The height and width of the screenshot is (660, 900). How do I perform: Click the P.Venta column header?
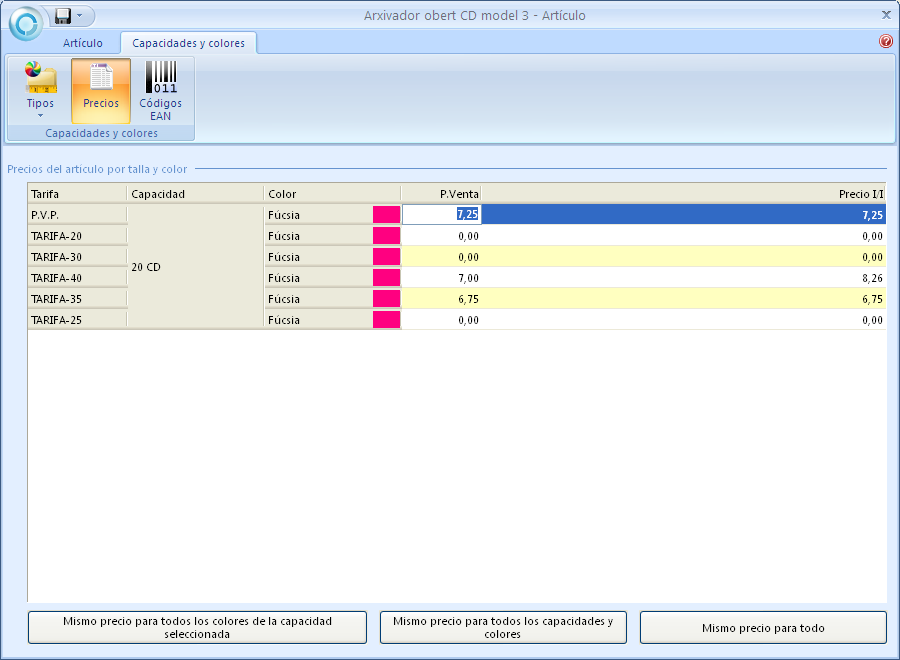click(x=441, y=193)
